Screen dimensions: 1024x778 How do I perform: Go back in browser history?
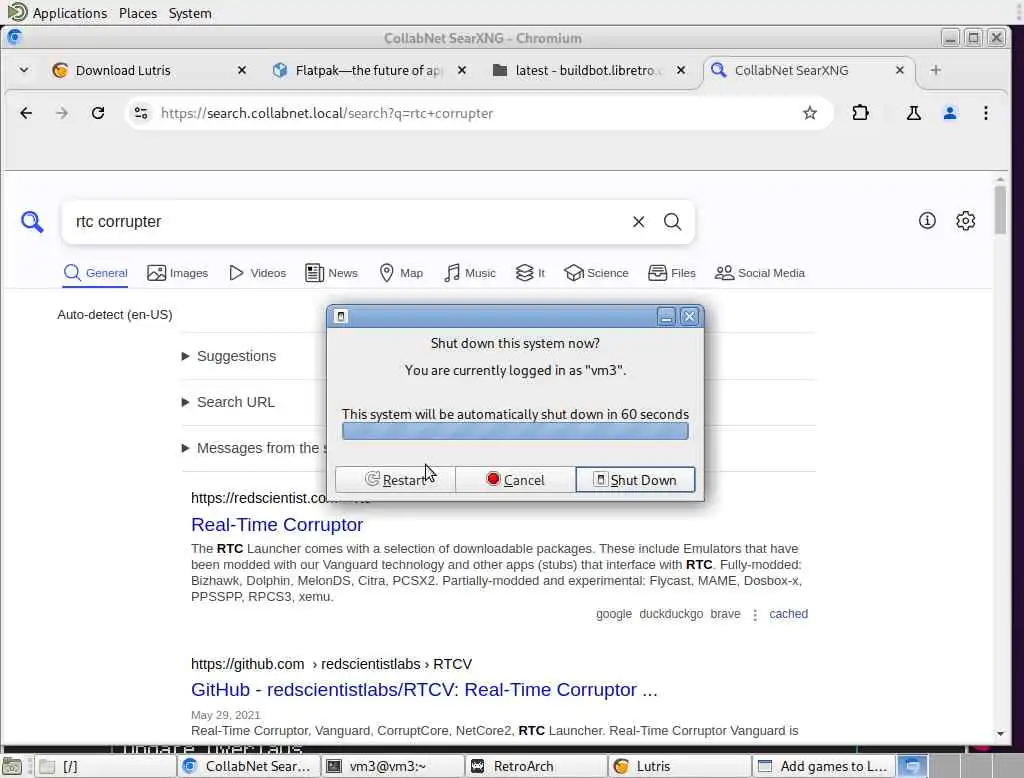(26, 113)
